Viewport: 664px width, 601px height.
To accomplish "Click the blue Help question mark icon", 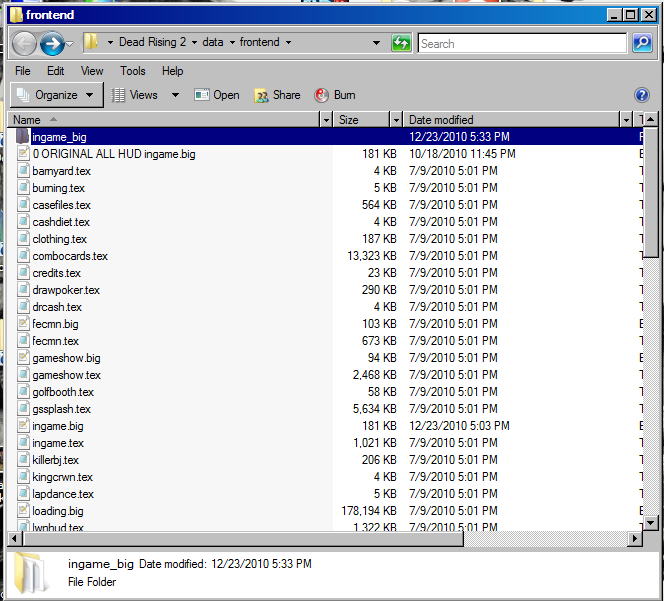I will [x=642, y=95].
